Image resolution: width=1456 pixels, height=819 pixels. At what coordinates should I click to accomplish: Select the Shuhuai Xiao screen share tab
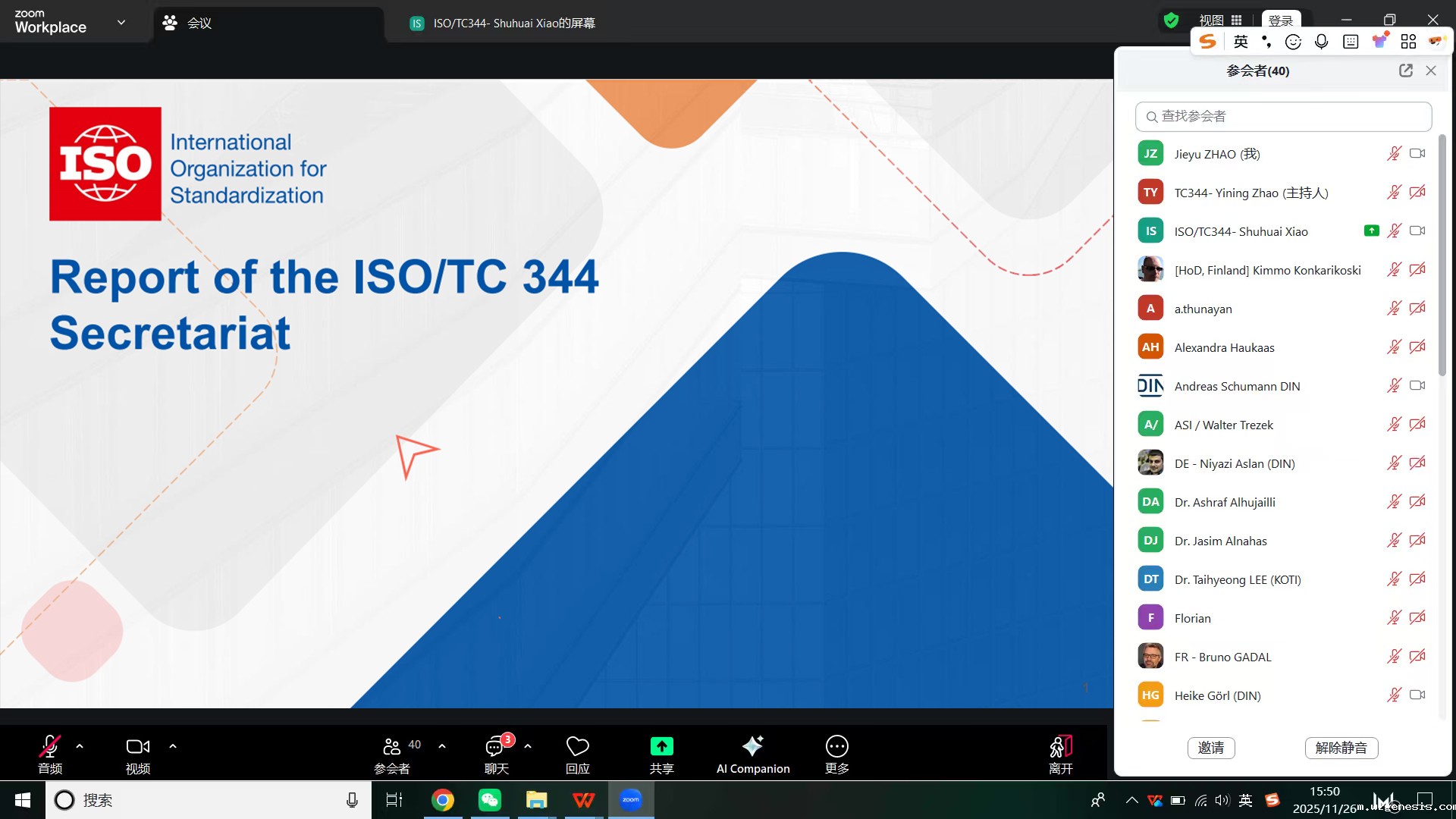tap(513, 24)
